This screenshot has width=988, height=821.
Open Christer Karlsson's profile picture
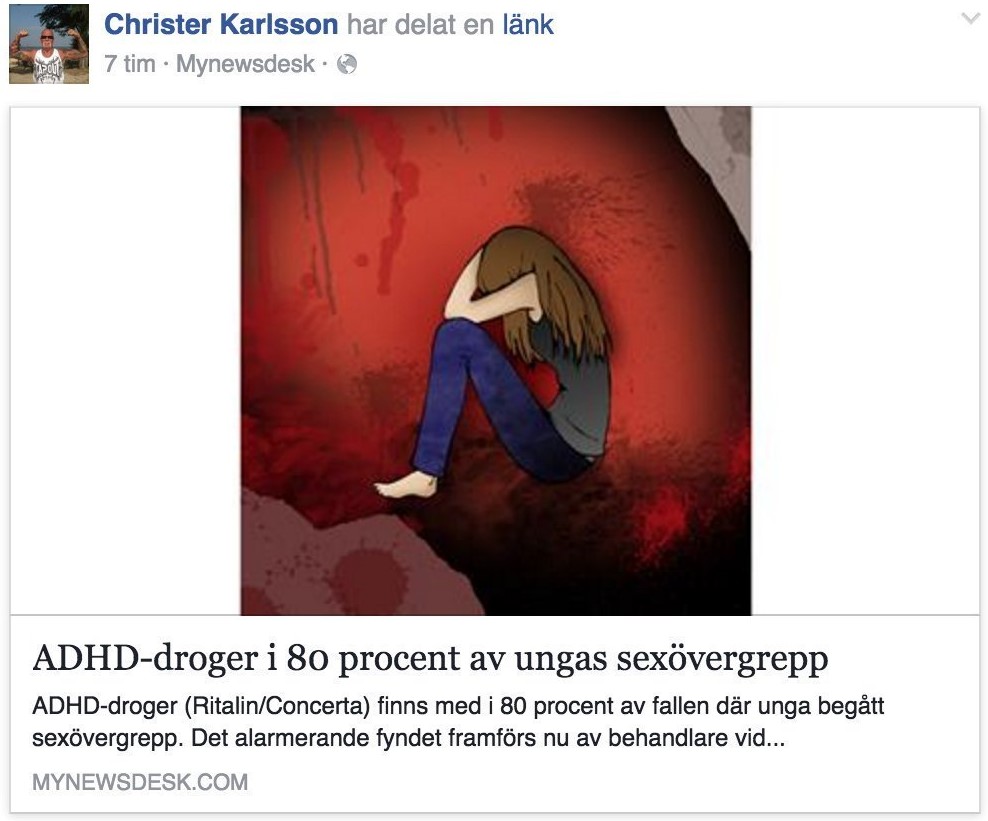coord(49,44)
